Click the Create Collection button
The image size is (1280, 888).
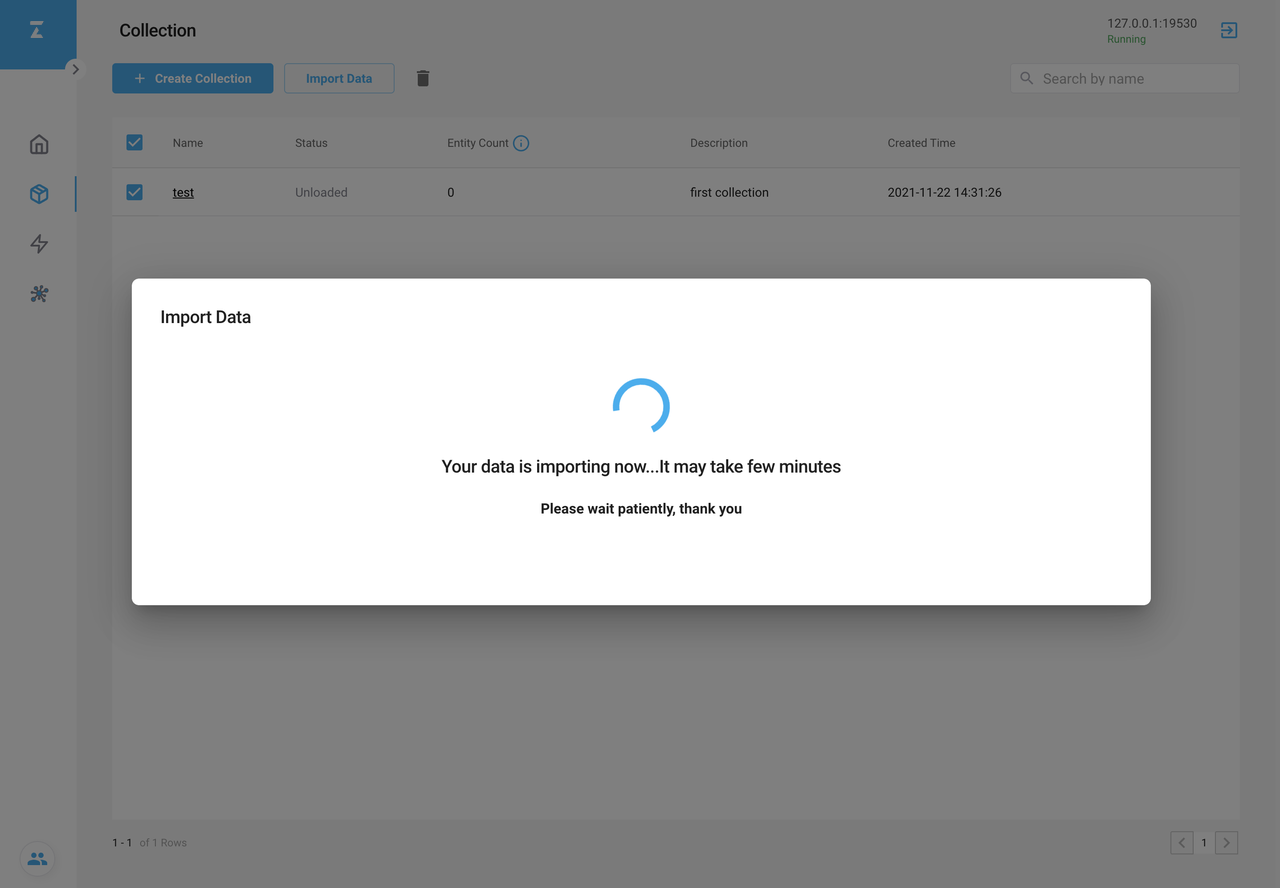(192, 78)
